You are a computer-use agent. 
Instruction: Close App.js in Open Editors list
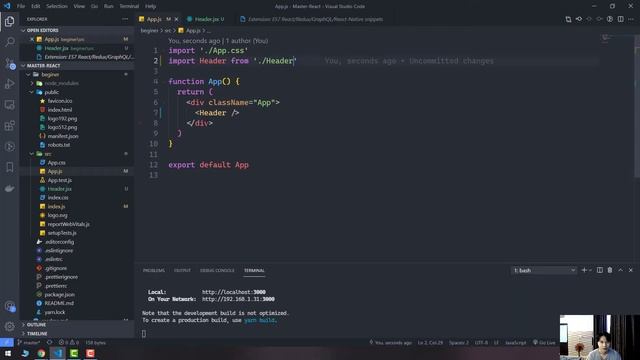coord(32,39)
